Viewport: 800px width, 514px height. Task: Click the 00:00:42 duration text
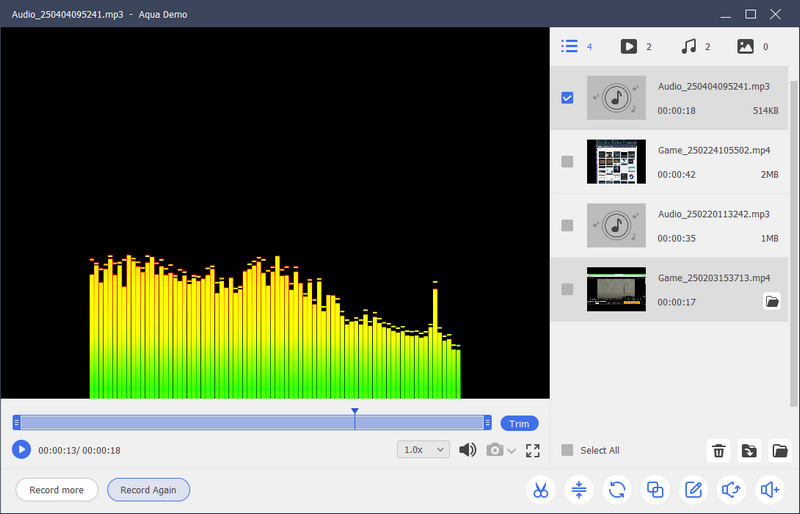[x=676, y=175]
